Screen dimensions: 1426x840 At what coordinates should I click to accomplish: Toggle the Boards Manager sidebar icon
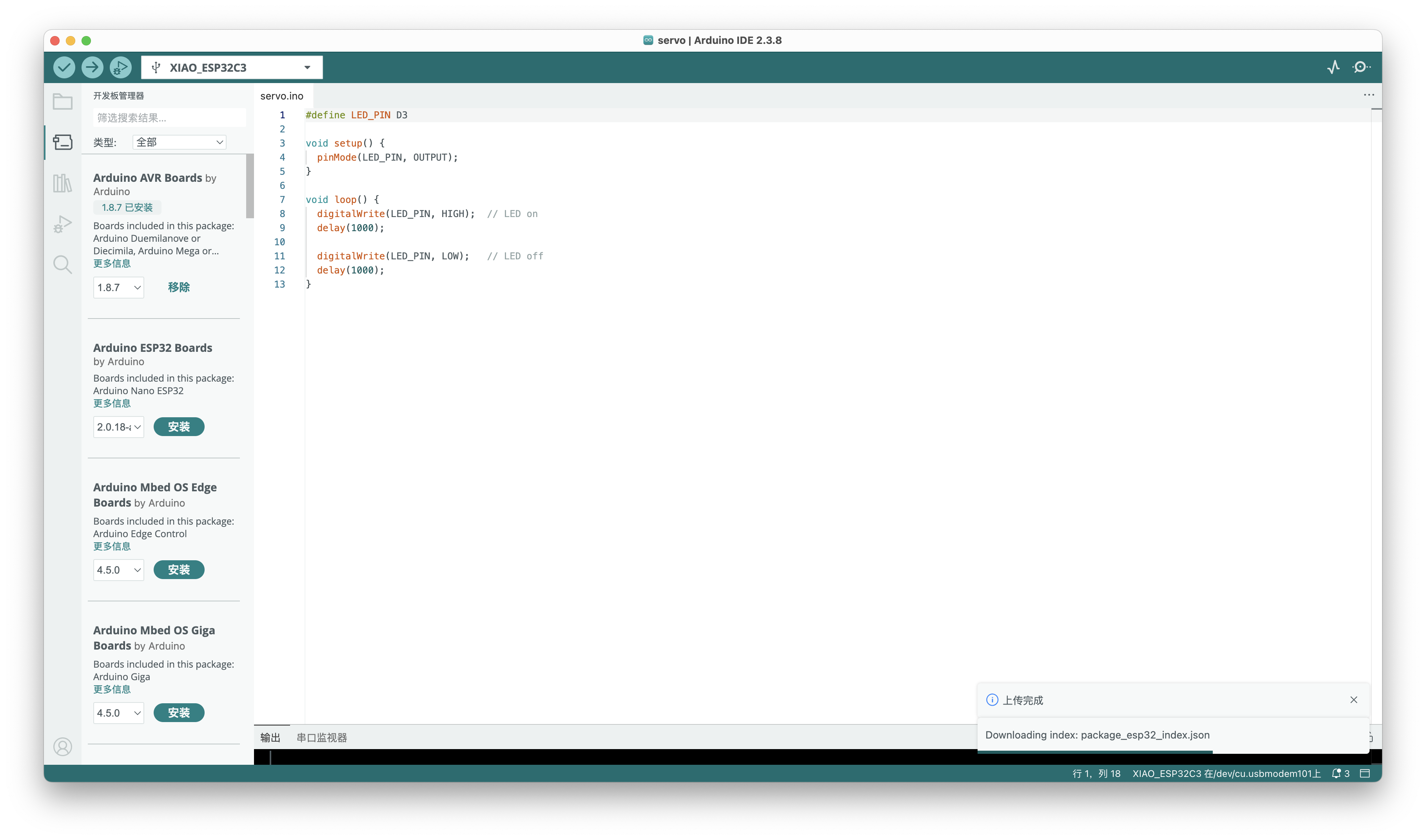click(62, 142)
